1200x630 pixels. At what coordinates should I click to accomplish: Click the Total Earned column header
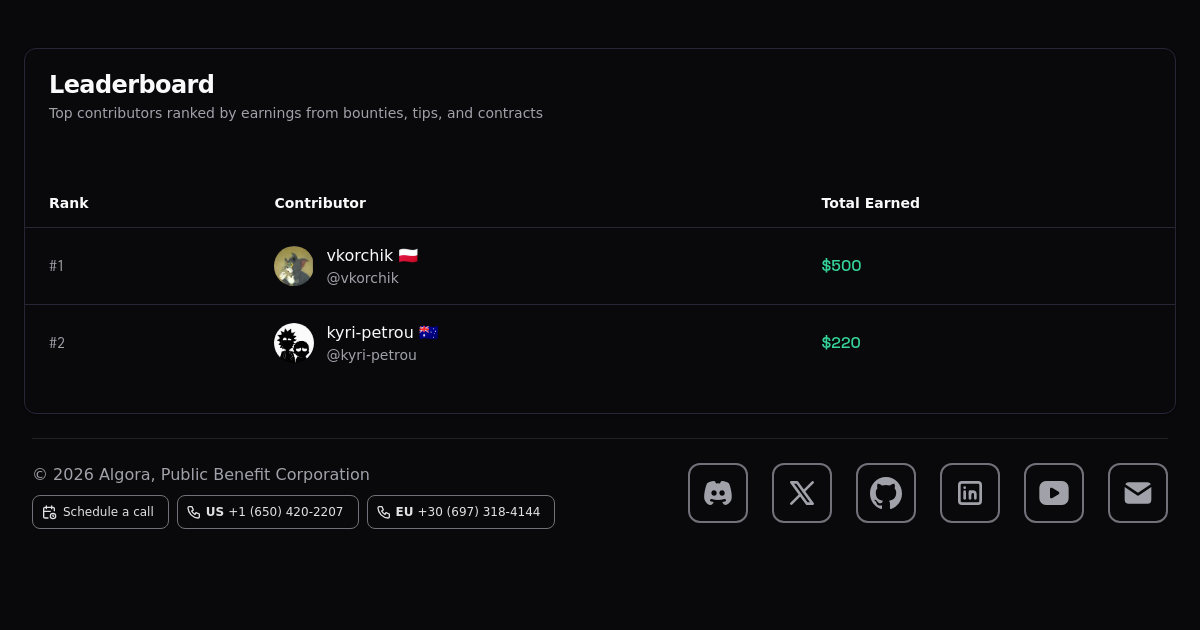pyautogui.click(x=870, y=203)
